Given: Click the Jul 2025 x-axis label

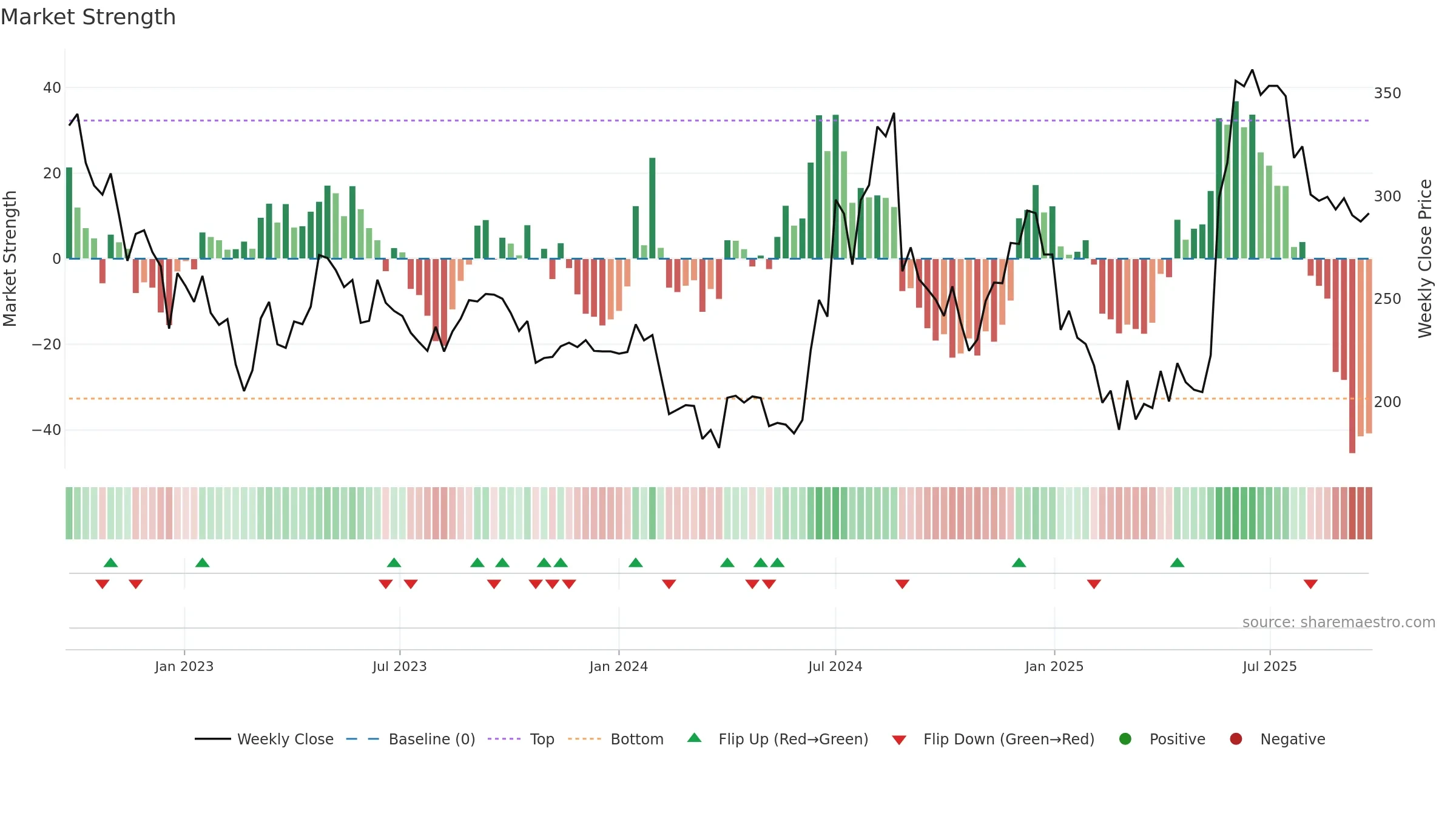Looking at the screenshot, I should tap(1270, 667).
